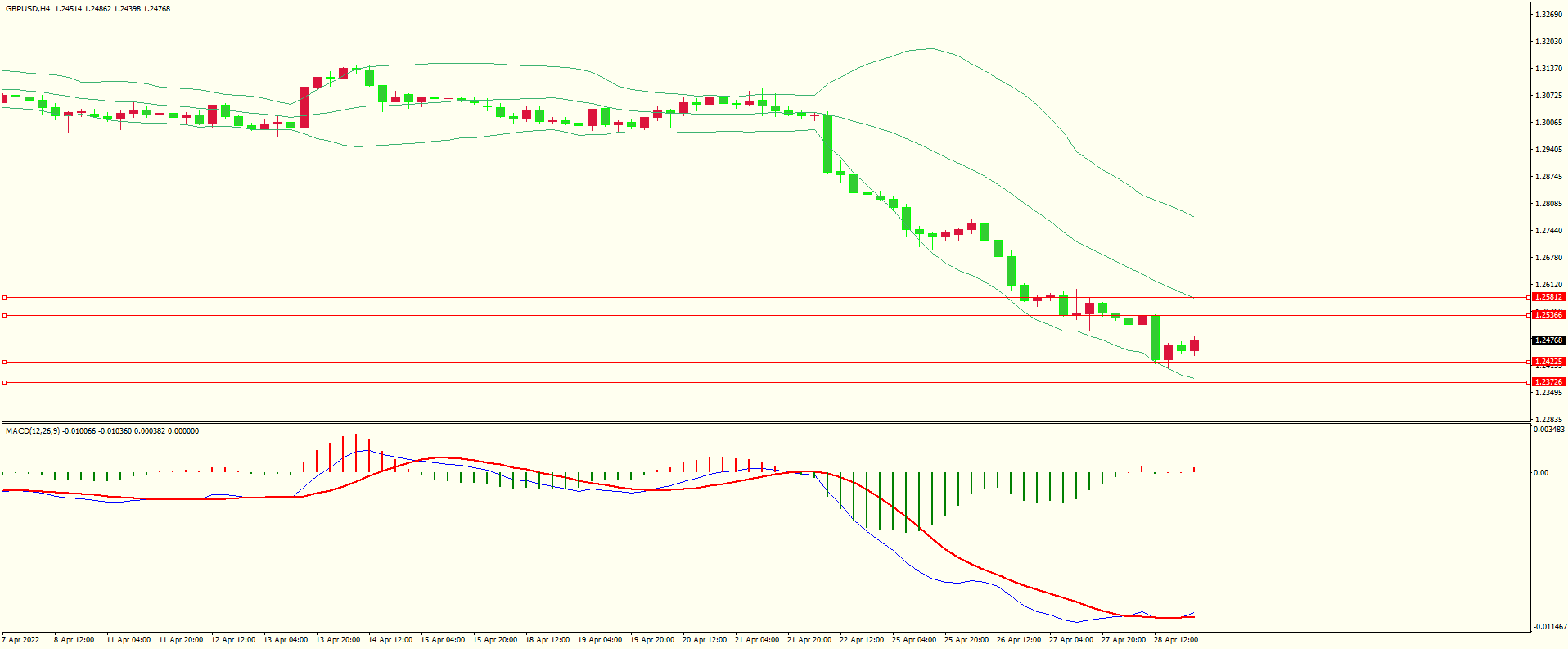1568x649 pixels.
Task: Grab the left handle of the red horizontal line
Action: (x=4, y=362)
